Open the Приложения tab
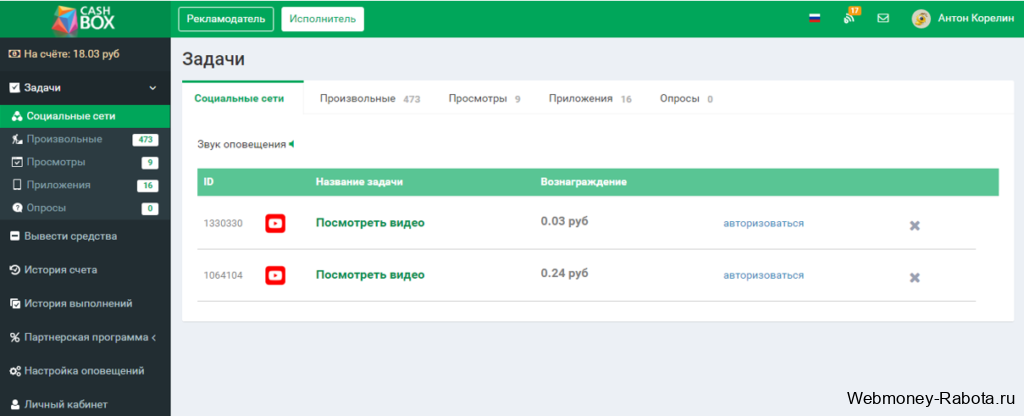Image resolution: width=1024 pixels, height=416 pixels. [590, 99]
